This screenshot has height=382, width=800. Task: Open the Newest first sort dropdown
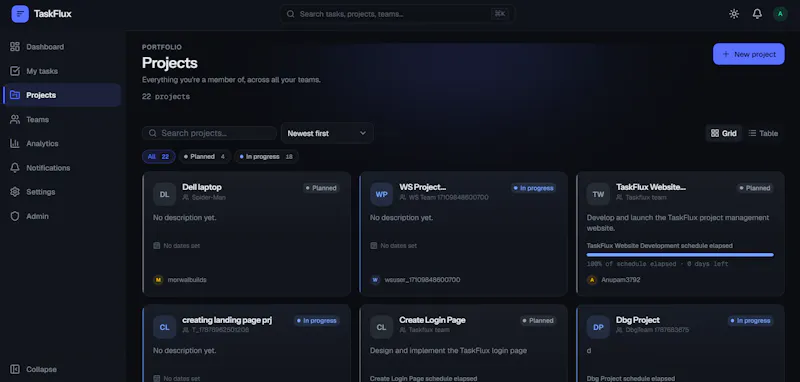tap(327, 133)
